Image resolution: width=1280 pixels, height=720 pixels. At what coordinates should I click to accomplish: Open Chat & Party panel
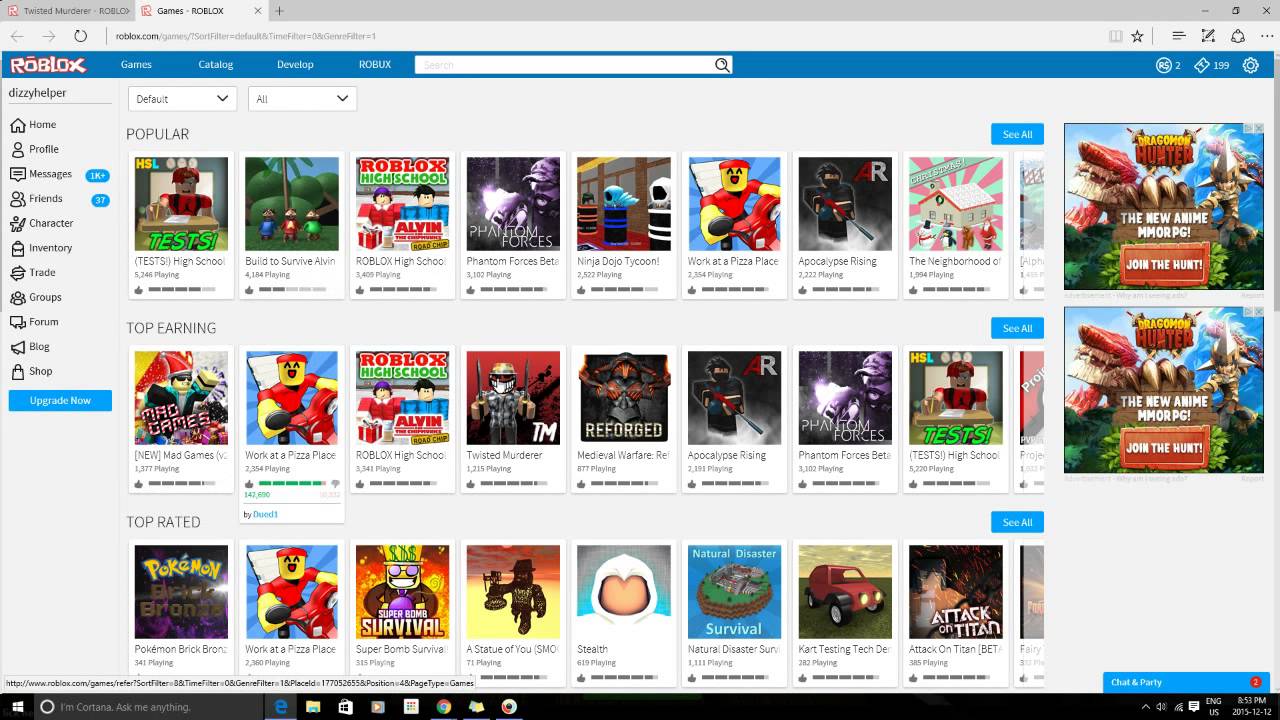[1186, 682]
